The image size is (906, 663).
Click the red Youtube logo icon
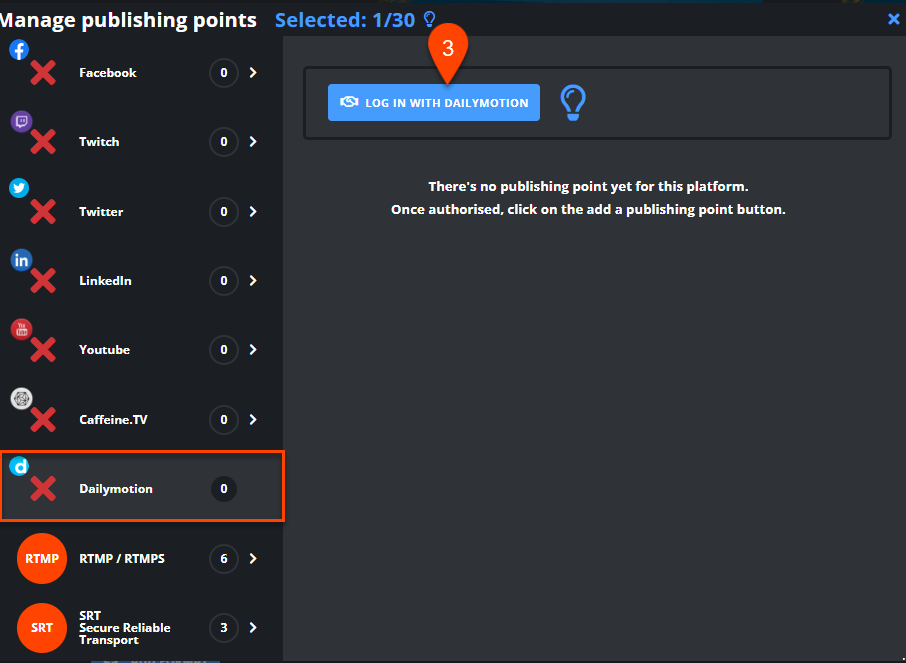coord(21,329)
